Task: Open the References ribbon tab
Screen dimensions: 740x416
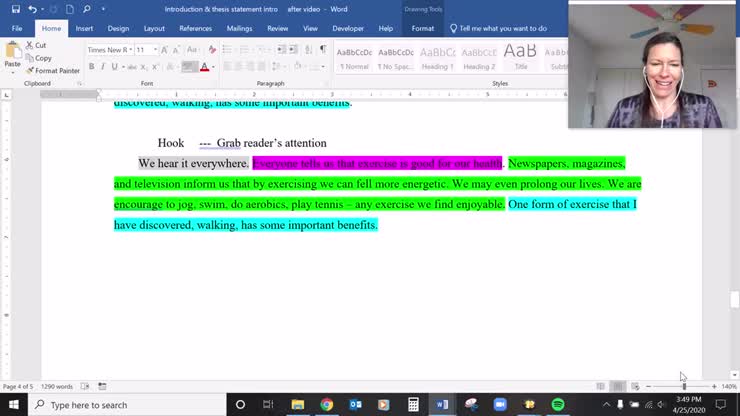Action: tap(195, 28)
